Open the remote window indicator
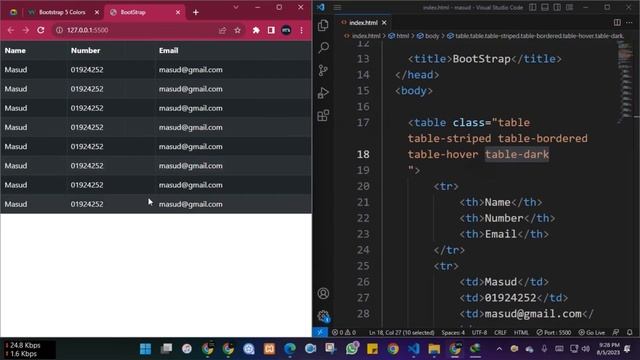 320,332
